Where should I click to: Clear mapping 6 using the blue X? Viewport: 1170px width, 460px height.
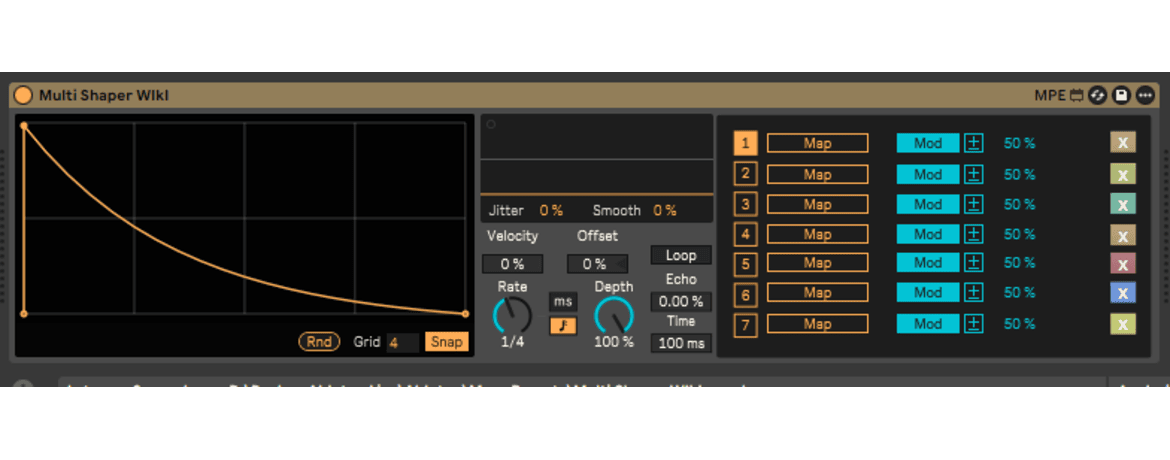[1122, 293]
